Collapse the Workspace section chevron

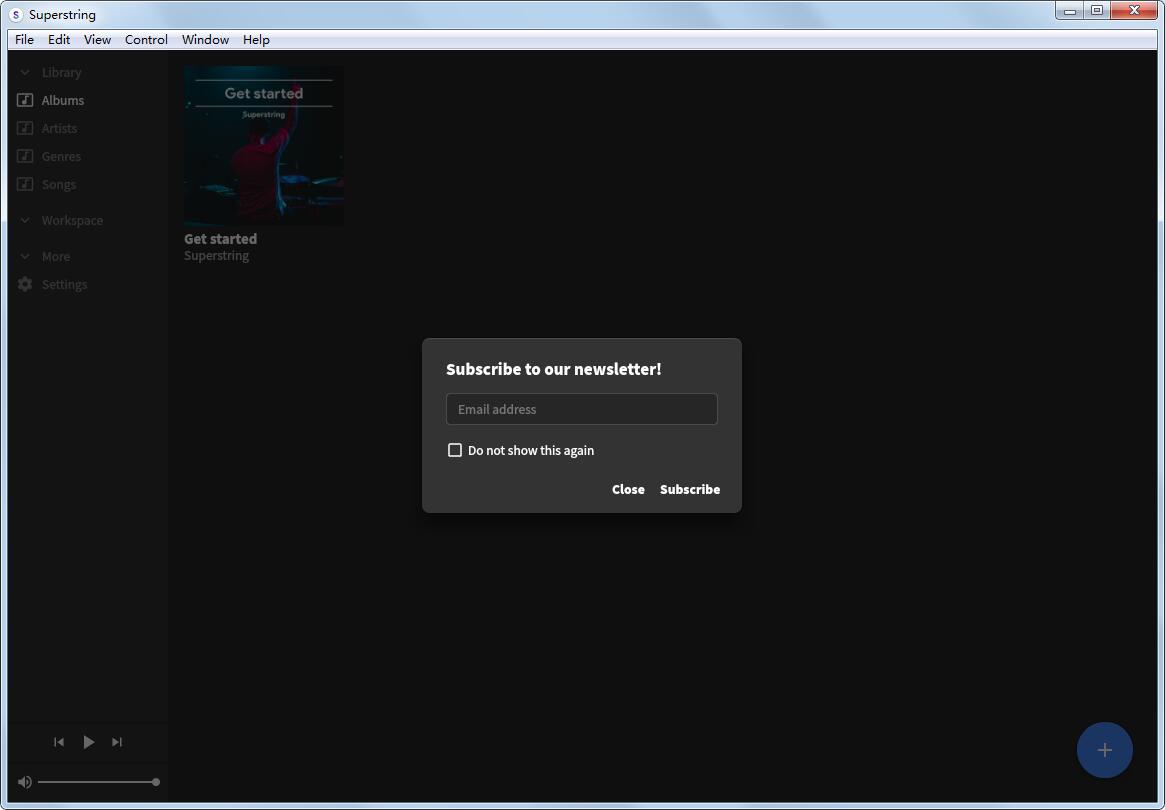pyautogui.click(x=25, y=220)
